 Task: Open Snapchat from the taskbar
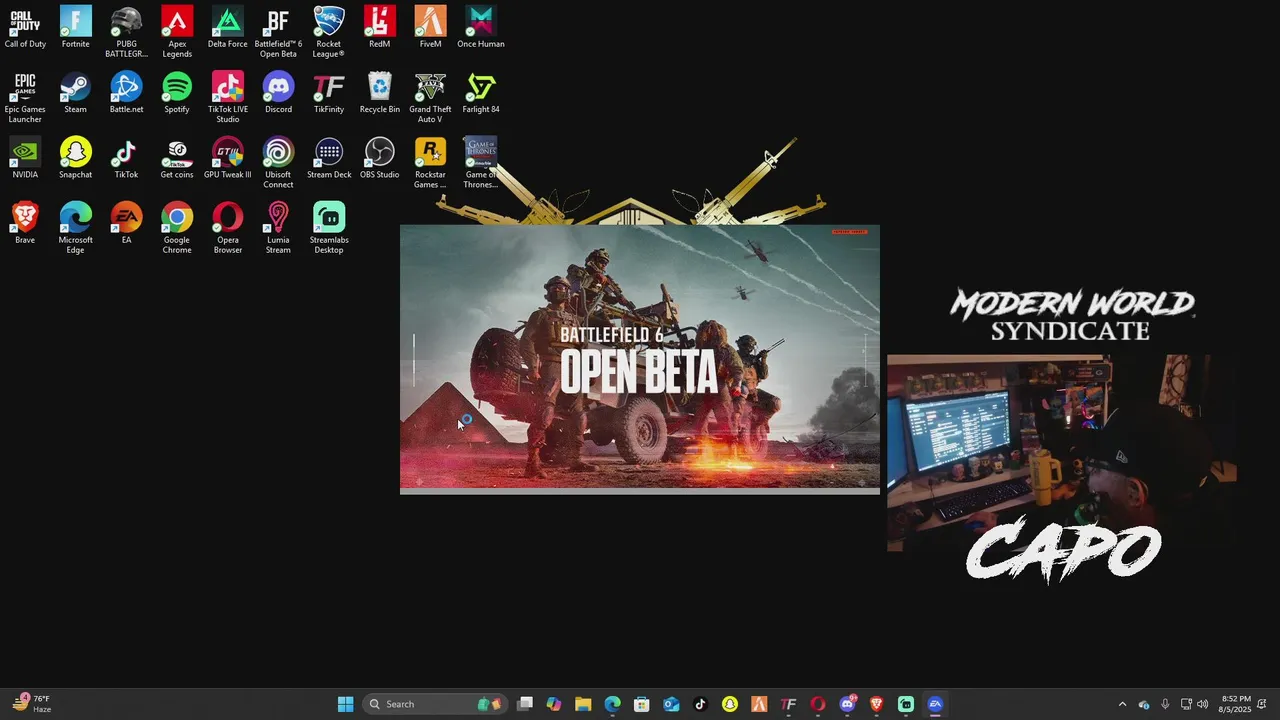click(x=730, y=704)
